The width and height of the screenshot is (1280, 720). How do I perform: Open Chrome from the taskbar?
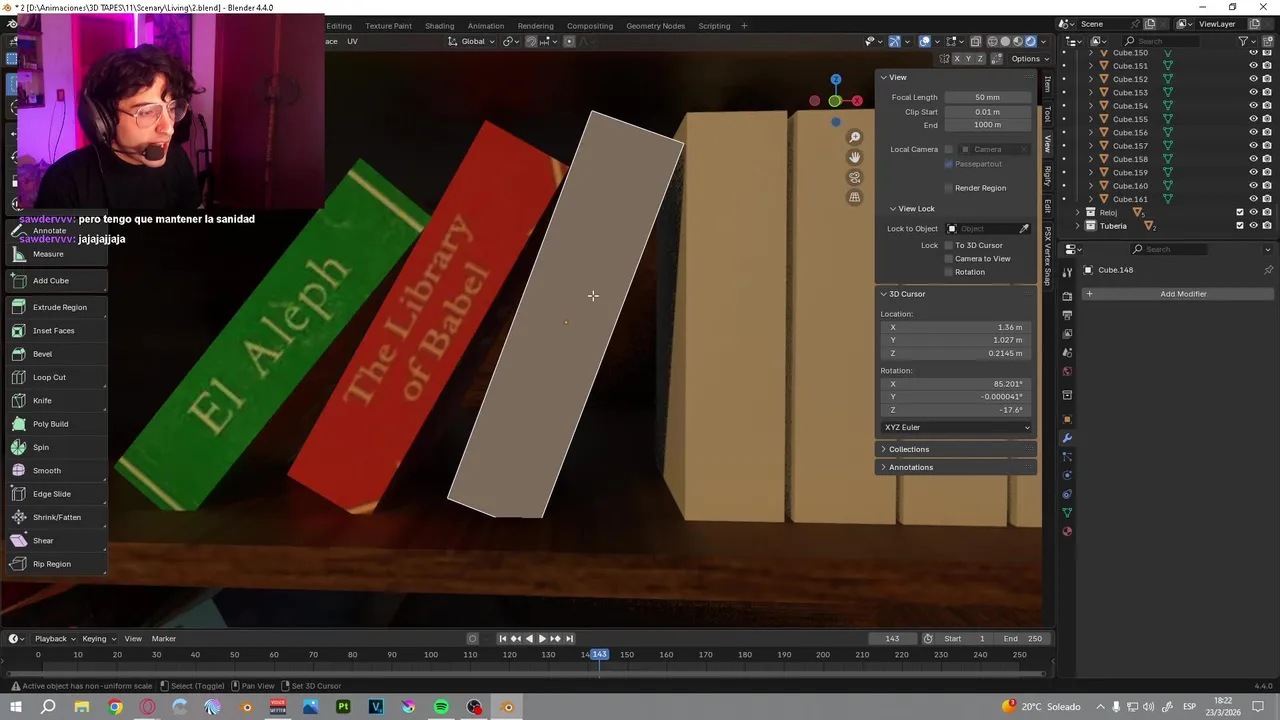(x=115, y=707)
